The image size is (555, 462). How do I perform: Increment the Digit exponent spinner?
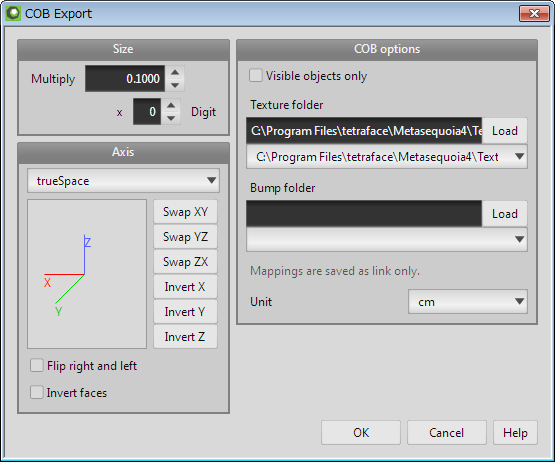171,105
